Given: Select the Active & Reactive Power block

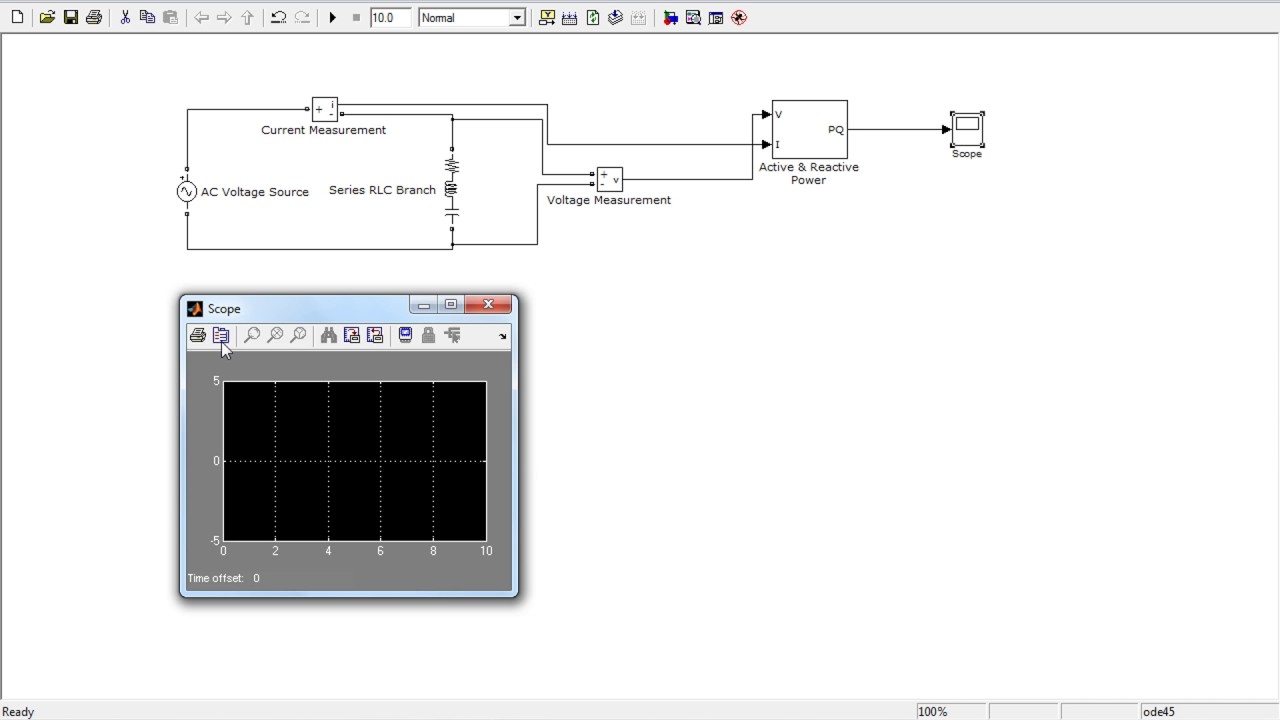Looking at the screenshot, I should (x=809, y=129).
